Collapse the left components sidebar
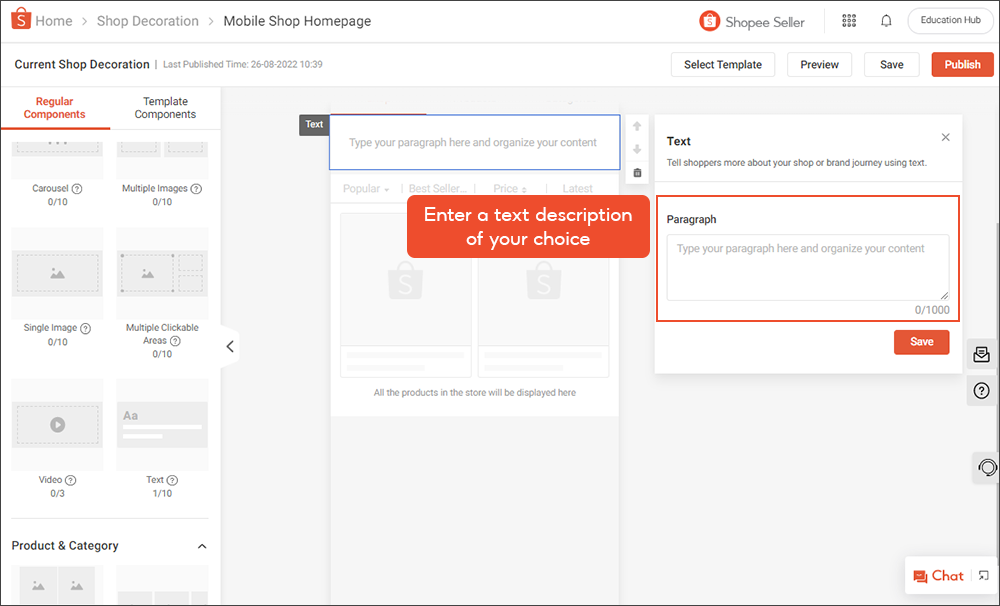 tap(230, 347)
